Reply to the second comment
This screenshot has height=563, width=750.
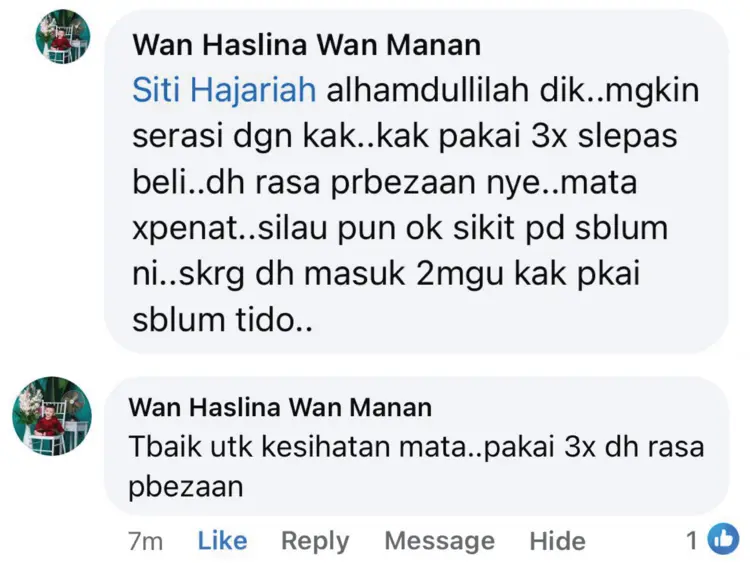pyautogui.click(x=315, y=541)
